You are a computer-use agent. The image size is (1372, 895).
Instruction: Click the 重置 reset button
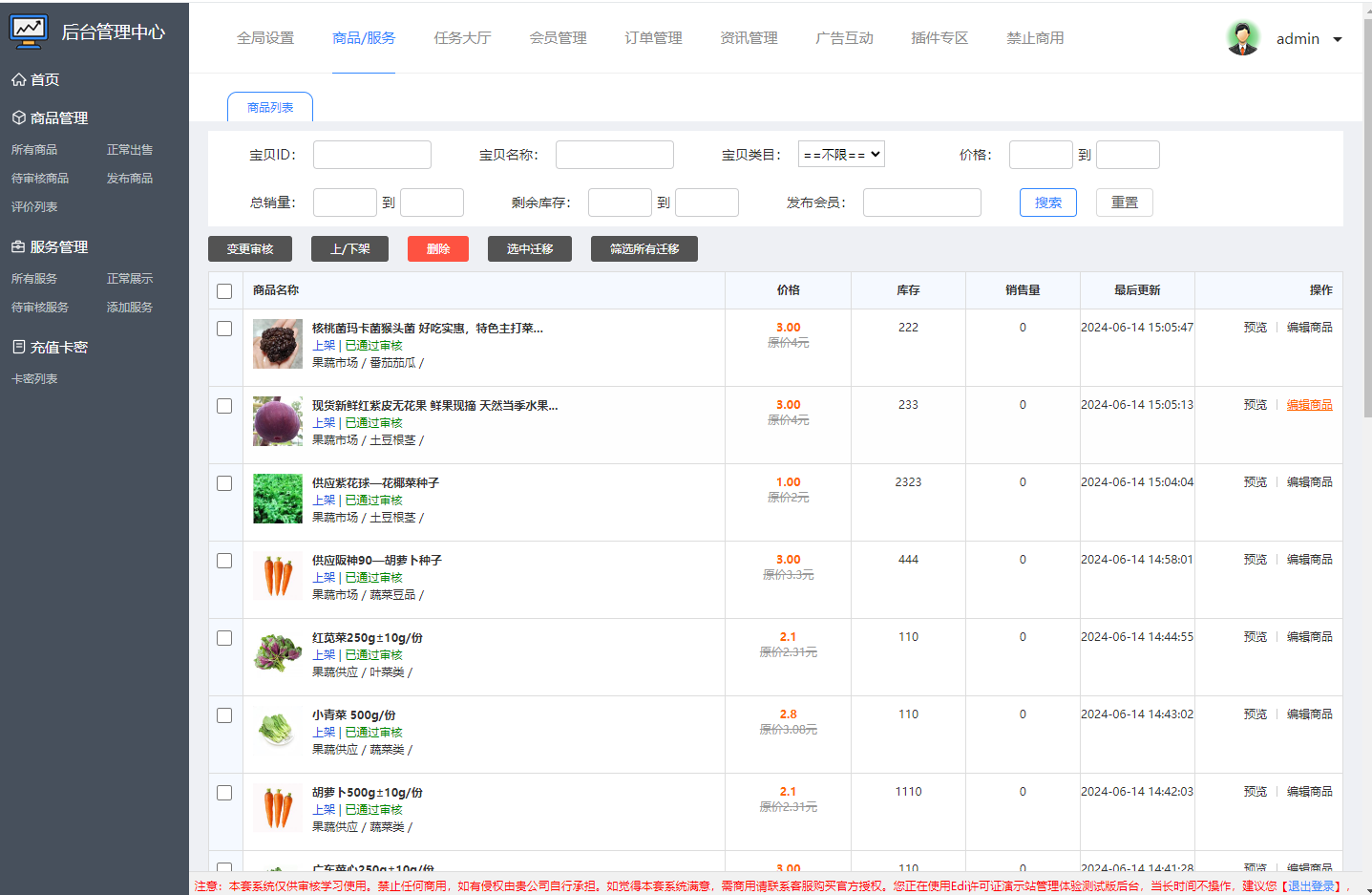(1125, 202)
